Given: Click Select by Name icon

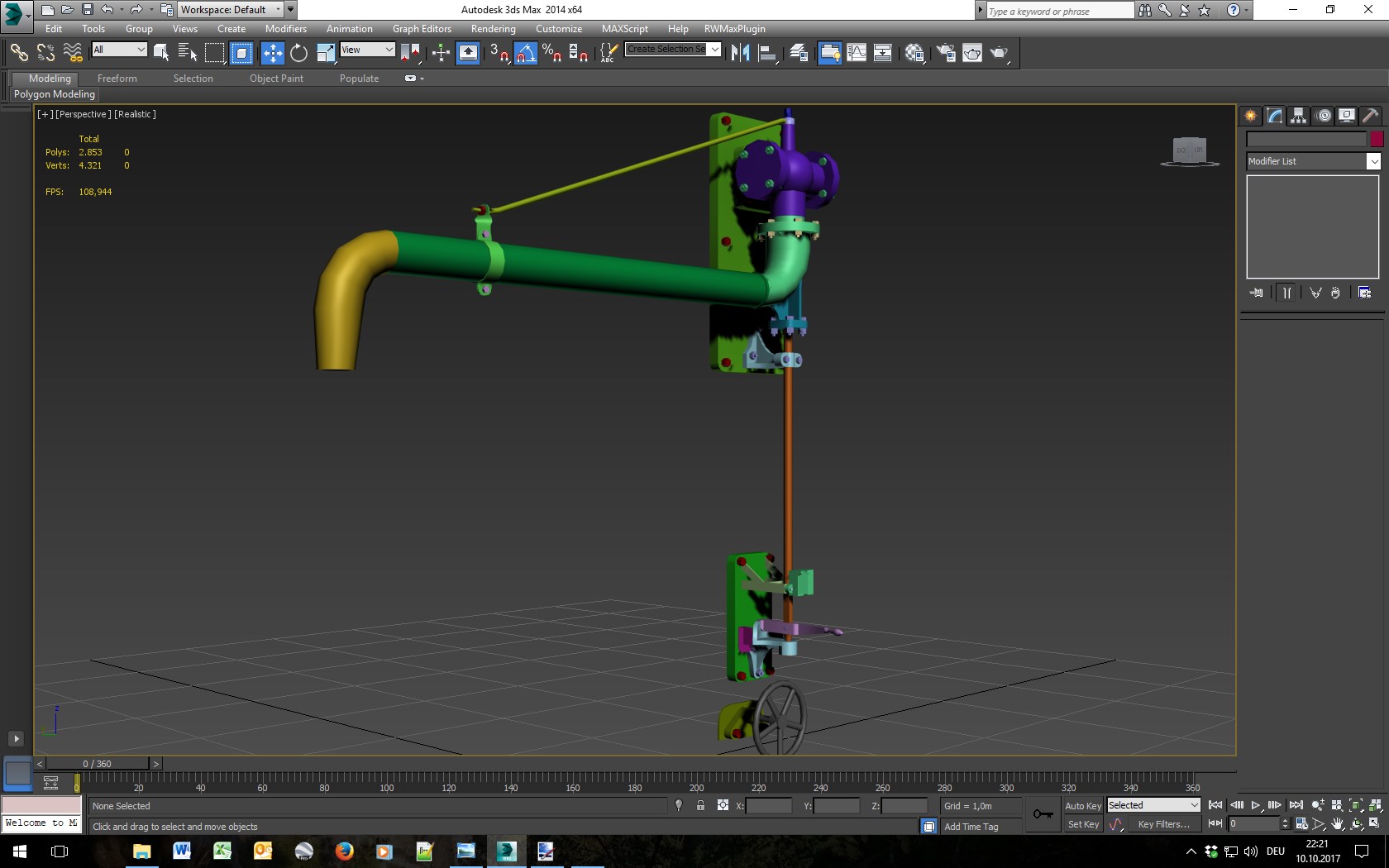Looking at the screenshot, I should [x=188, y=53].
